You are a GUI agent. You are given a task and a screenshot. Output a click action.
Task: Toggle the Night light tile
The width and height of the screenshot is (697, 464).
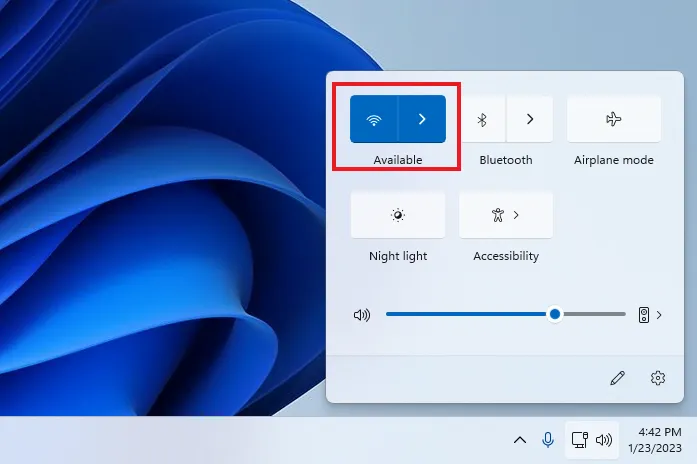[x=398, y=215]
